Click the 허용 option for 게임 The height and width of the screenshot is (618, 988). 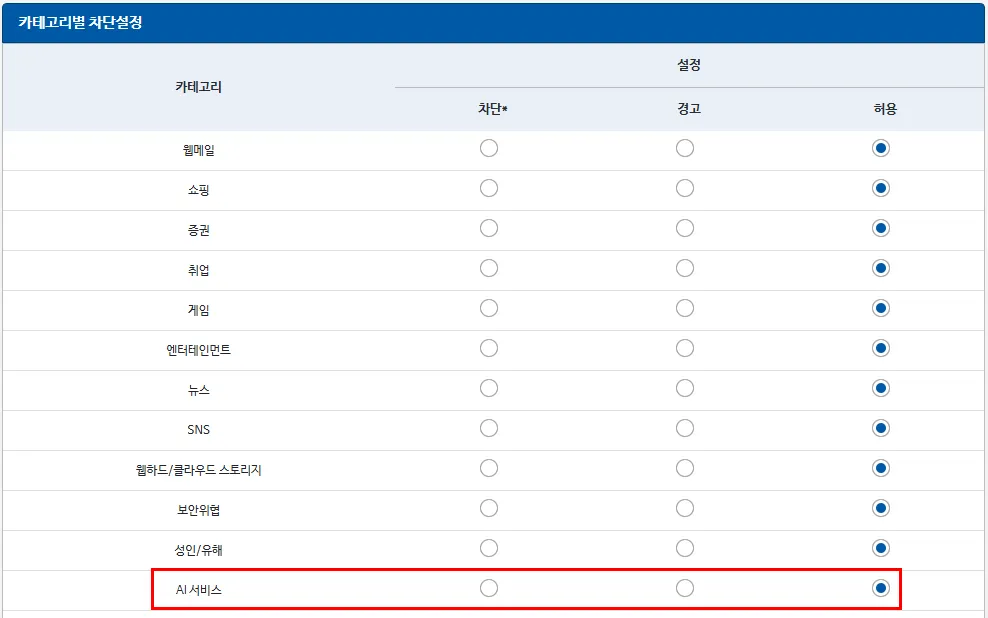[x=881, y=308]
